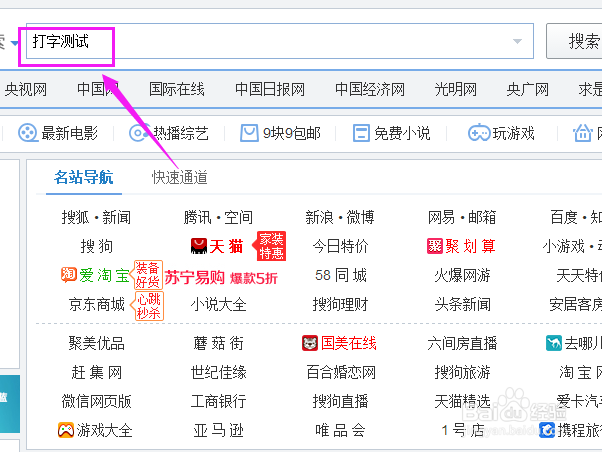This screenshot has height=452, width=602.
Task: Click the 爱淘宝 orange logo icon
Action: (x=69, y=275)
